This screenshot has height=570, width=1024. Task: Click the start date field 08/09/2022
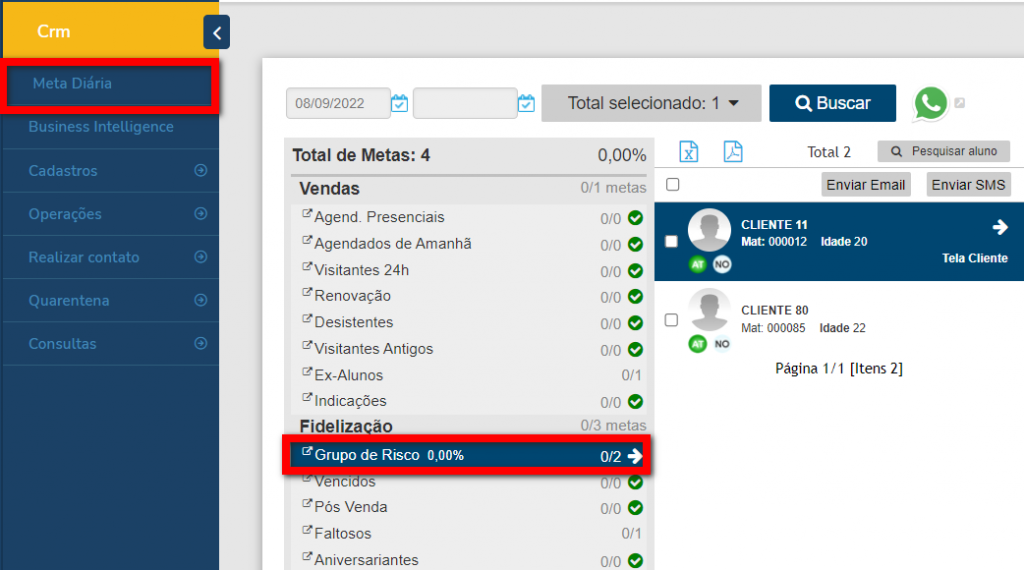point(338,103)
